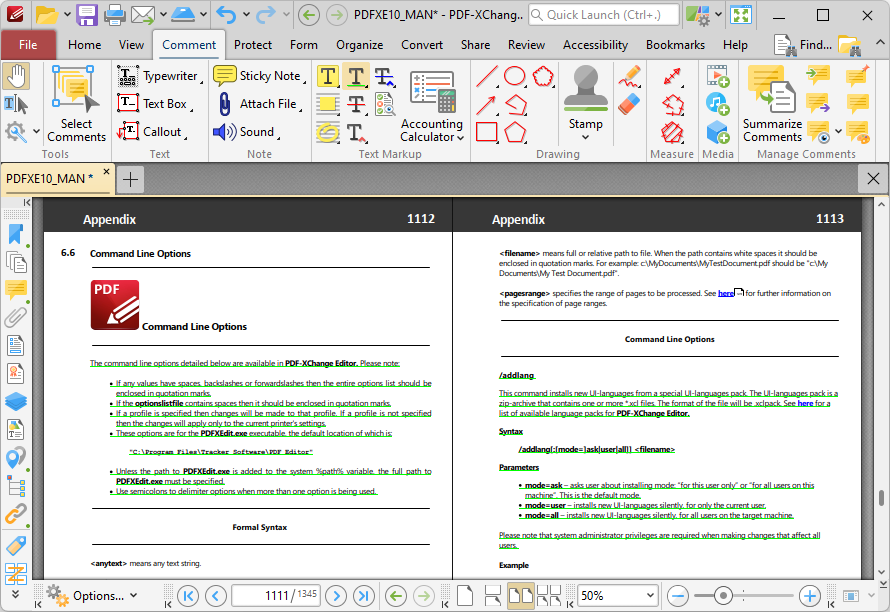This screenshot has width=890, height=612.
Task: Collapse the ribbon with the chevron
Action: coord(879,43)
